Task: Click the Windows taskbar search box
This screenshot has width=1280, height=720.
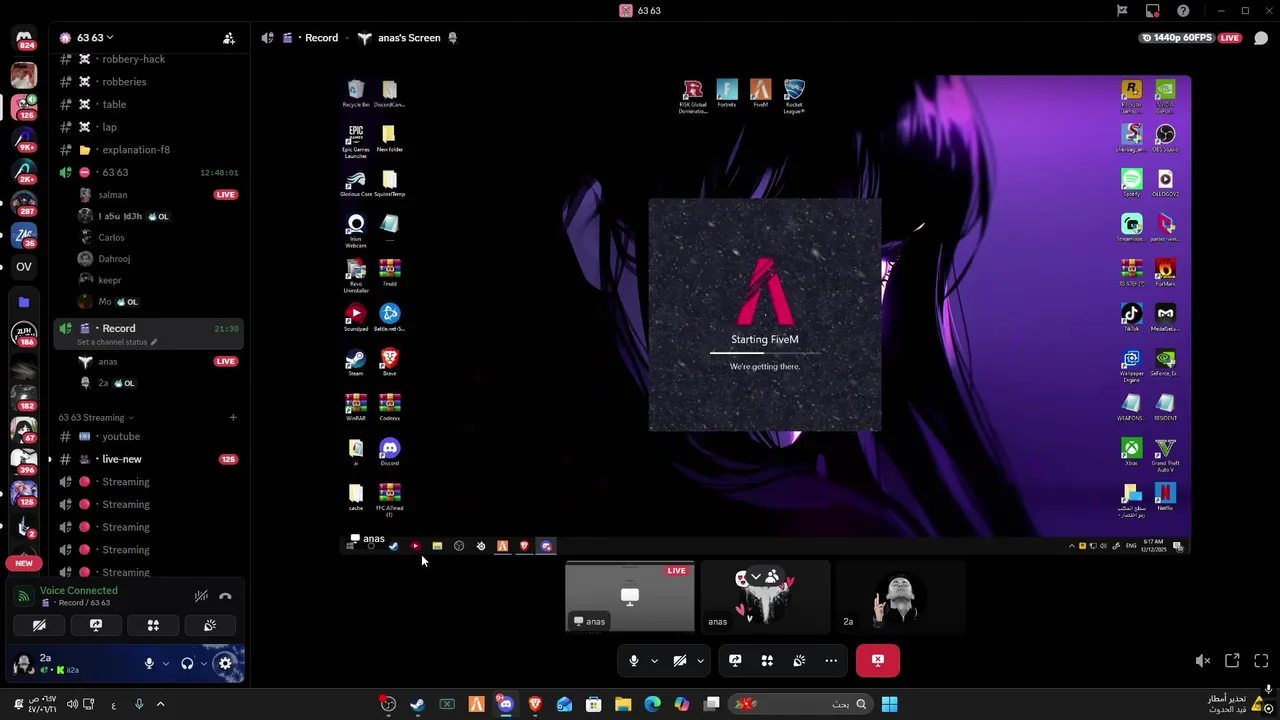Action: (x=800, y=704)
